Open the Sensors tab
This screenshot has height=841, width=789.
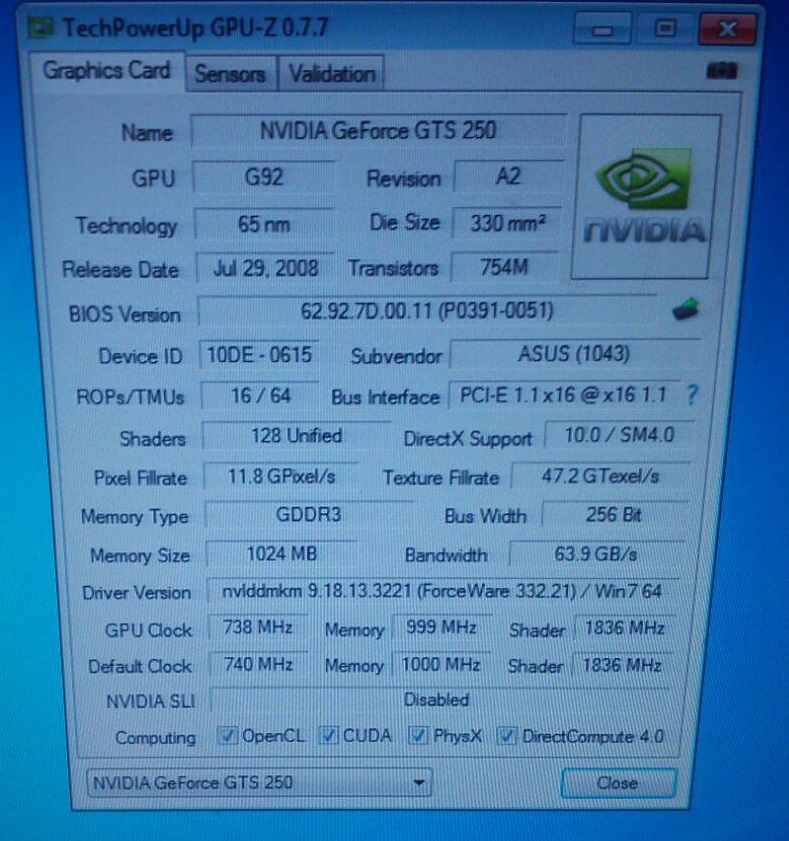point(230,73)
